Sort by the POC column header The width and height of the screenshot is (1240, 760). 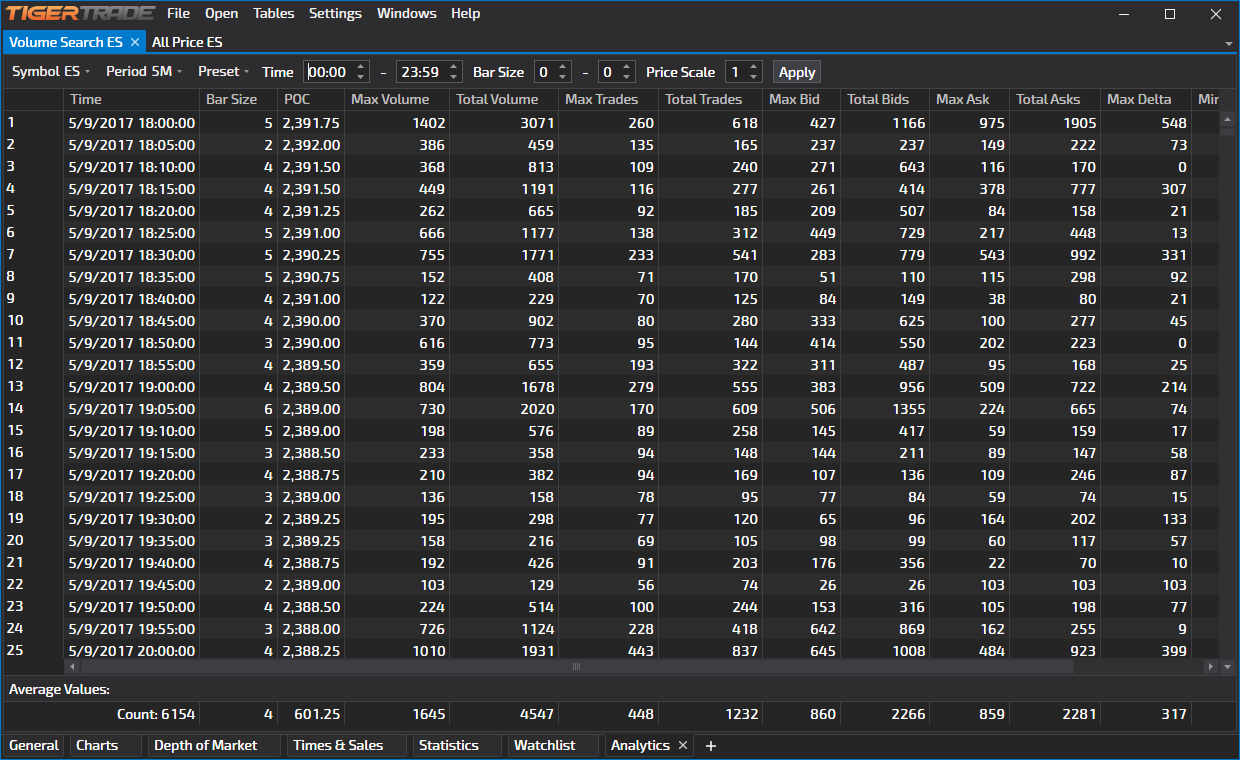click(311, 99)
